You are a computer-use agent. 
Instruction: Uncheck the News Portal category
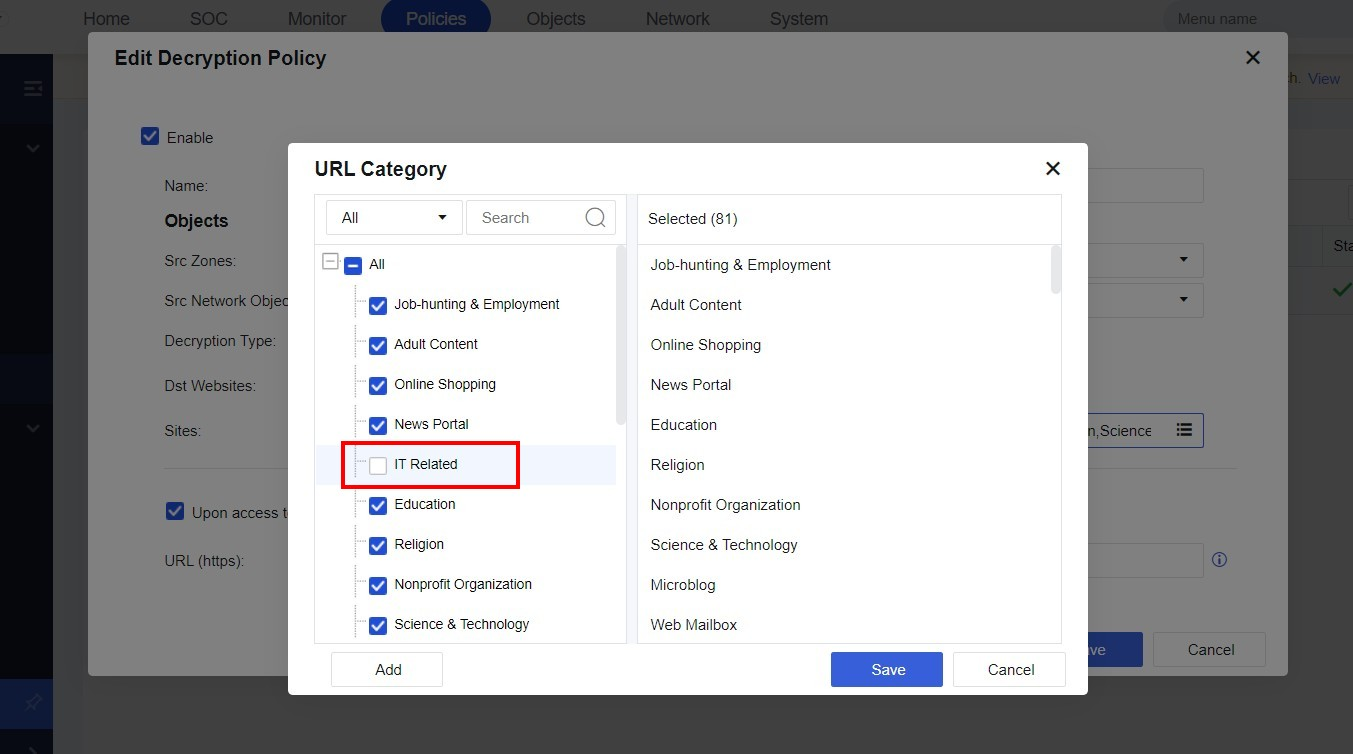[x=378, y=425]
